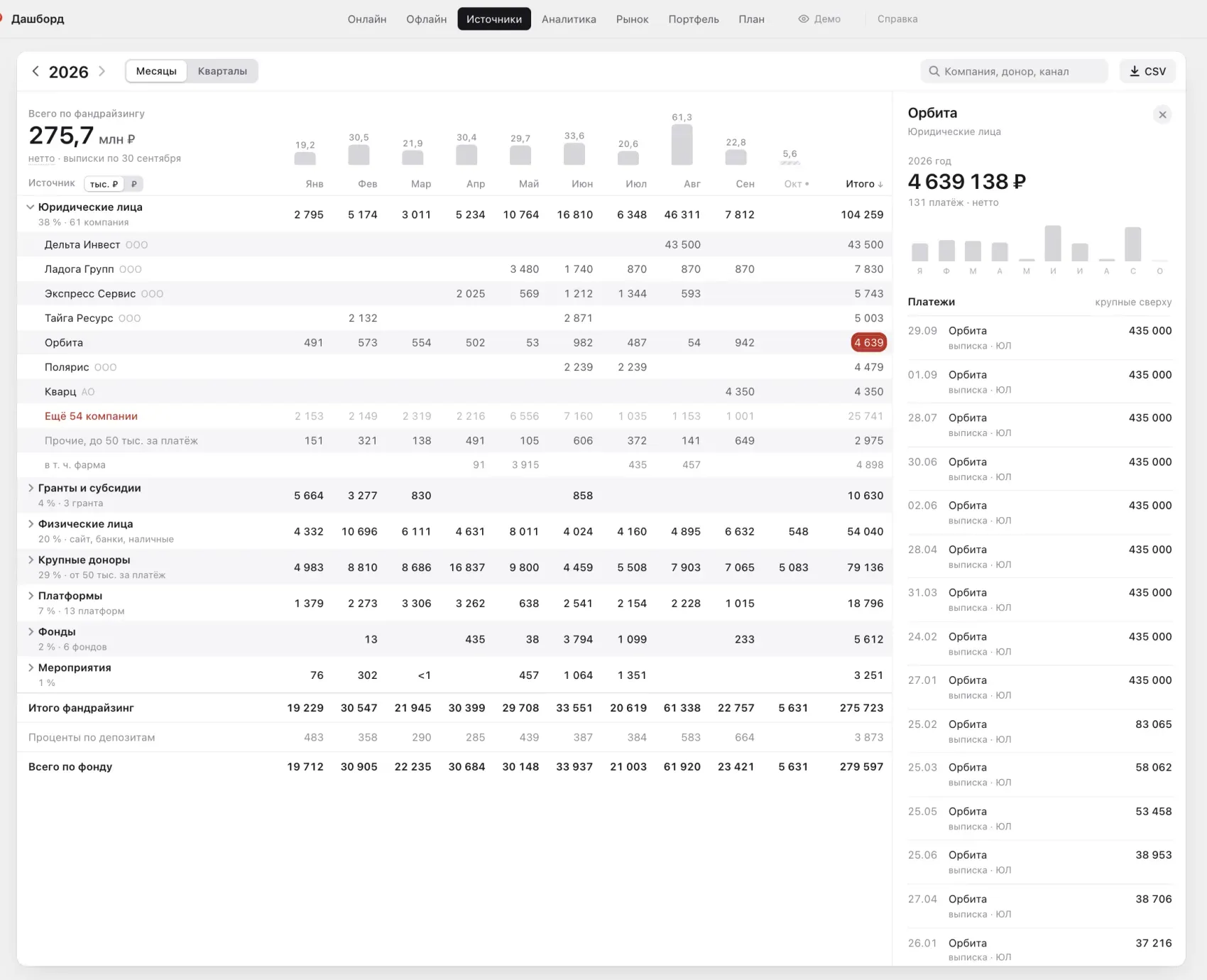Click the Итого sort arrow

pos(880,184)
